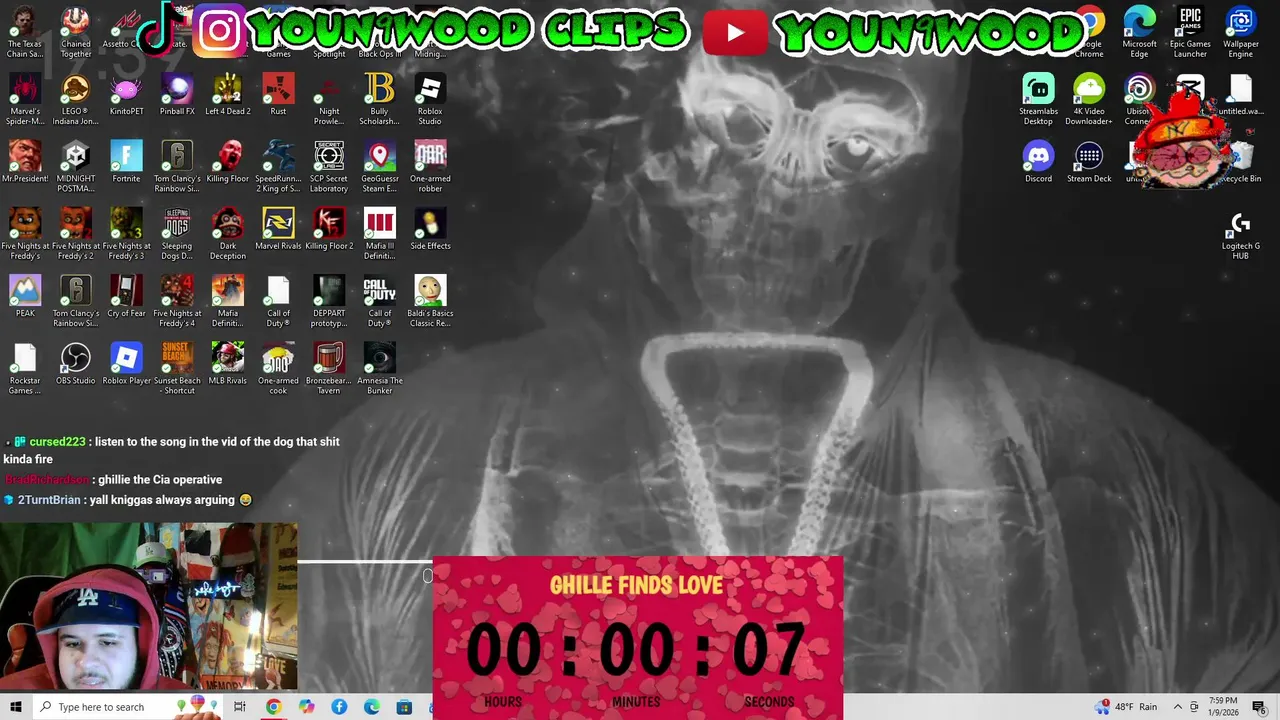The height and width of the screenshot is (720, 1280).
Task: Open the 48°F Rain weather widget
Action: coord(1124,707)
